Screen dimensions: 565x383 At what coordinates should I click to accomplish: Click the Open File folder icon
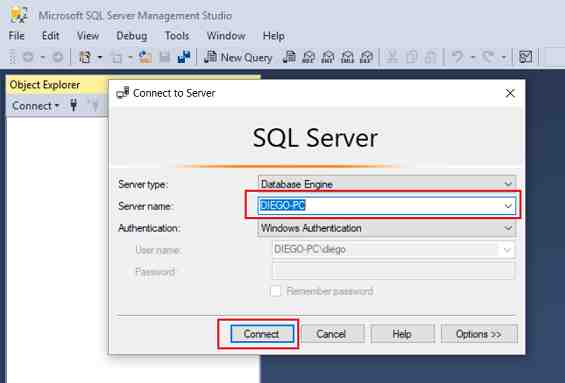[145, 57]
